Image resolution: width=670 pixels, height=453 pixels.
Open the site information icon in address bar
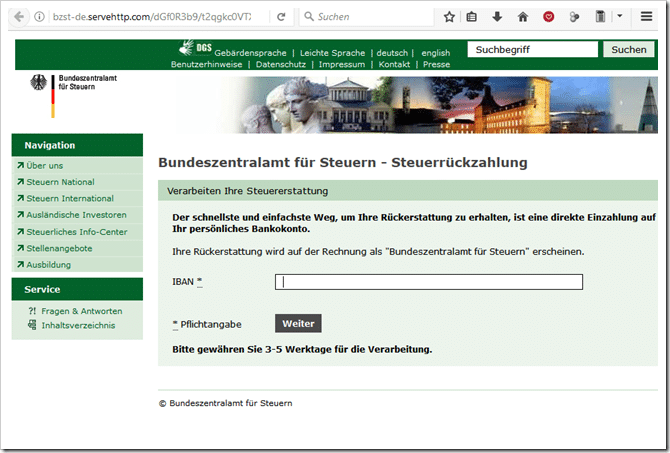point(39,17)
